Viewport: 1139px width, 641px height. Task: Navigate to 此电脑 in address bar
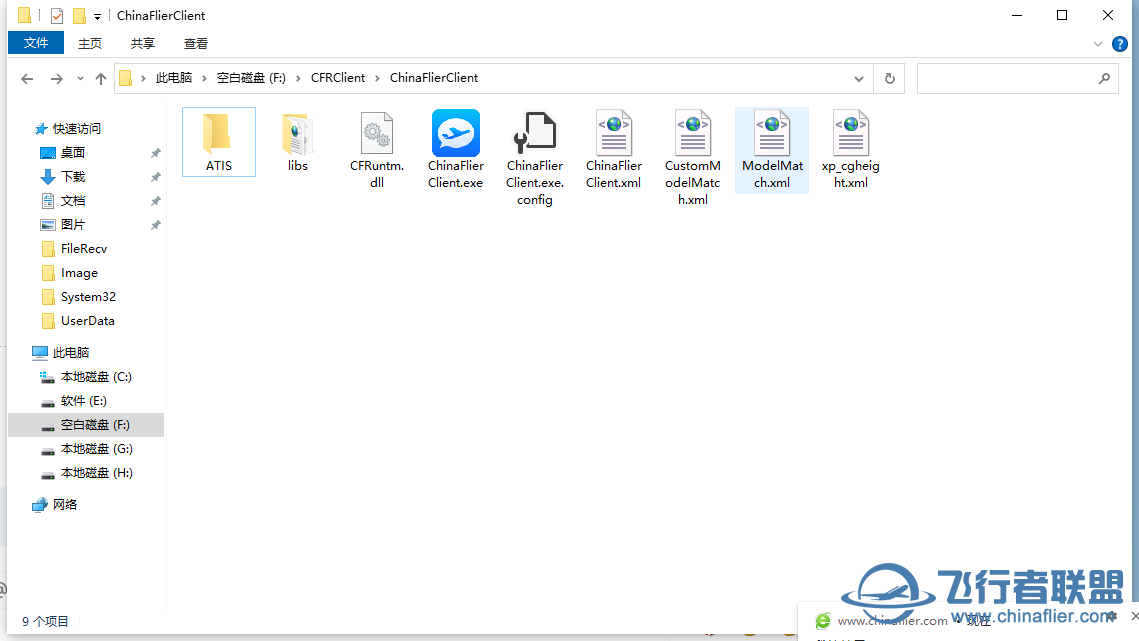pos(174,78)
